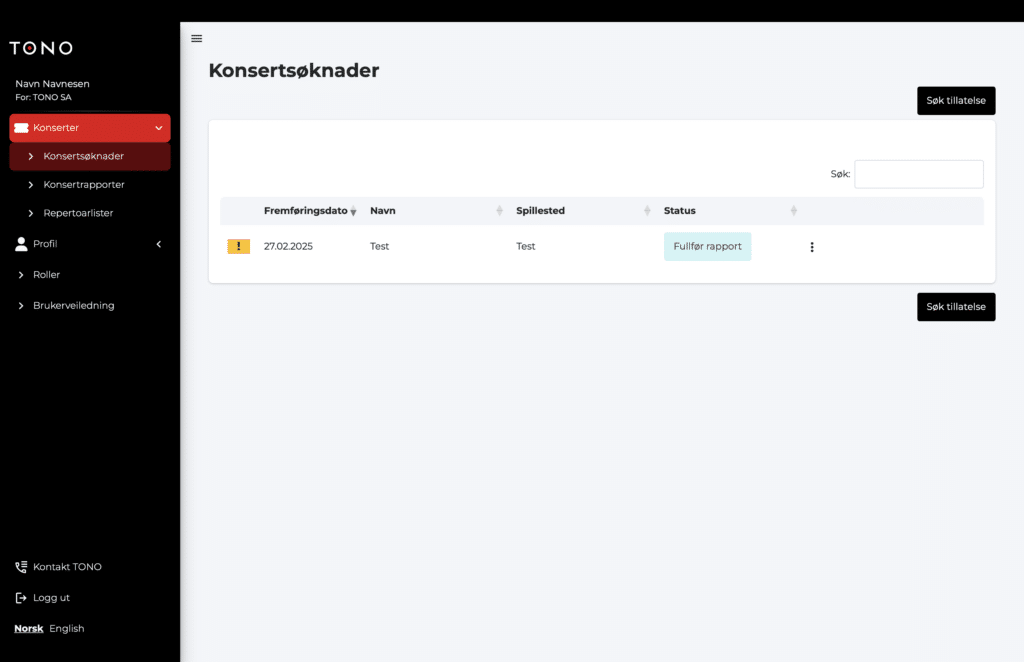Click the Navn Navnesen user name

point(52,84)
